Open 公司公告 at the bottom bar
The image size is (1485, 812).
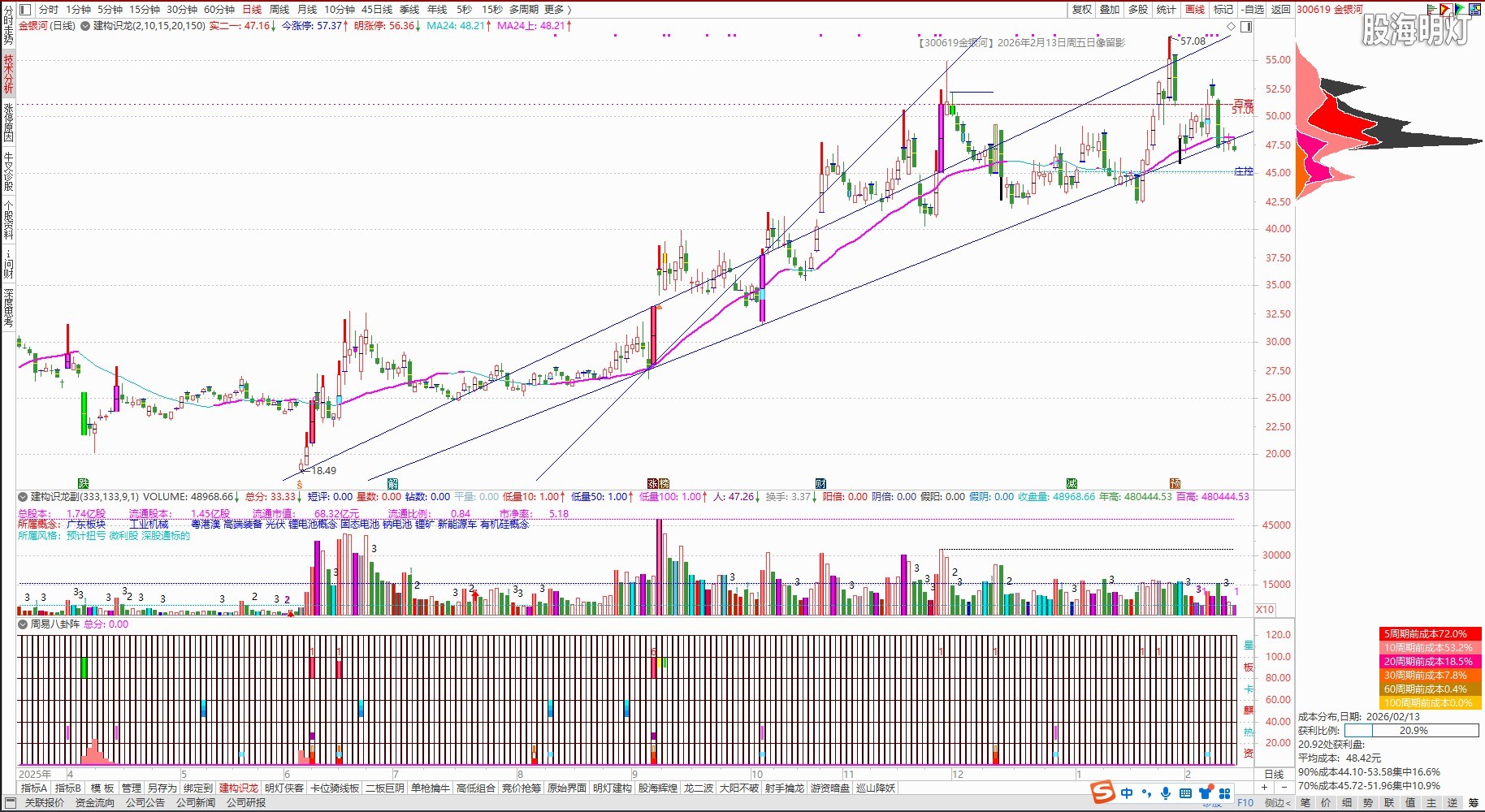tap(145, 802)
